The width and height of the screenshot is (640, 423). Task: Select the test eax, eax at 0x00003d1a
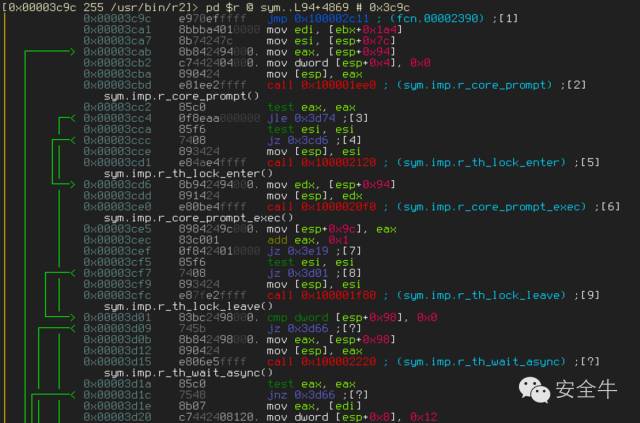(311, 384)
